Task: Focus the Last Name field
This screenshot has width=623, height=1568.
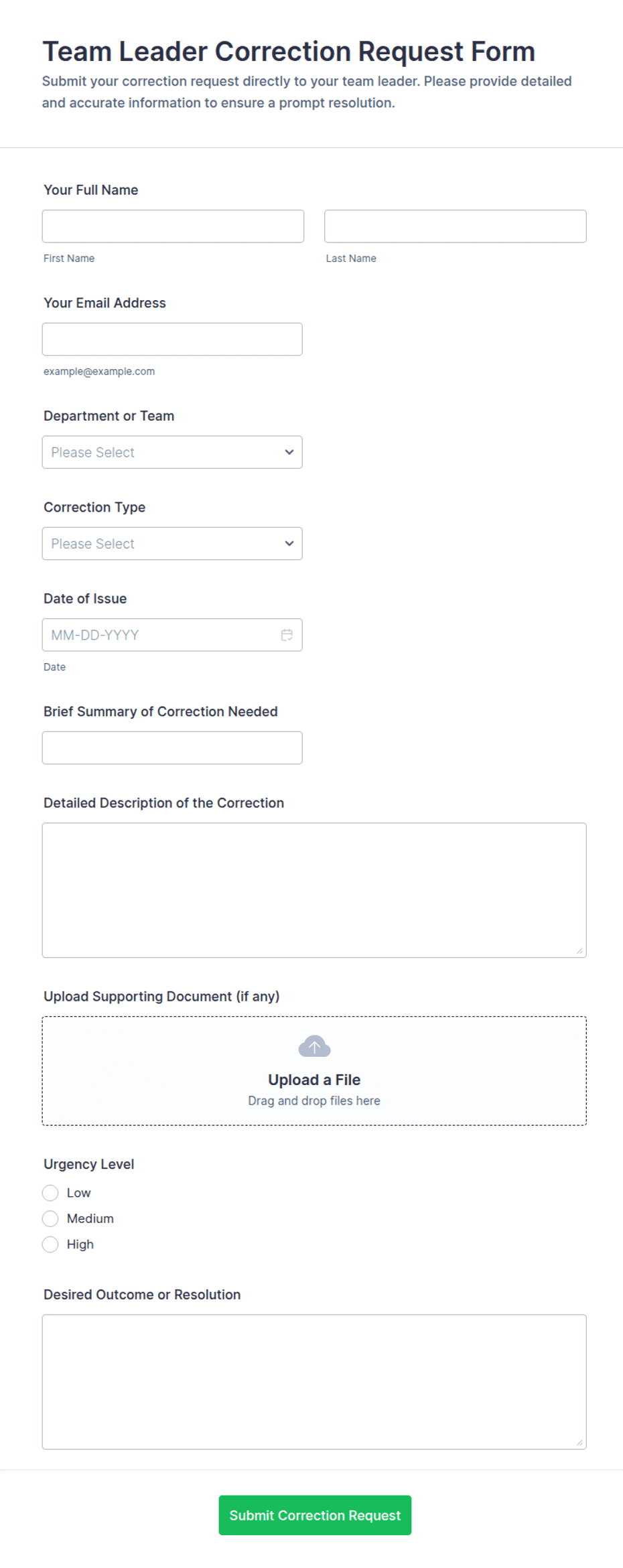Action: 456,226
